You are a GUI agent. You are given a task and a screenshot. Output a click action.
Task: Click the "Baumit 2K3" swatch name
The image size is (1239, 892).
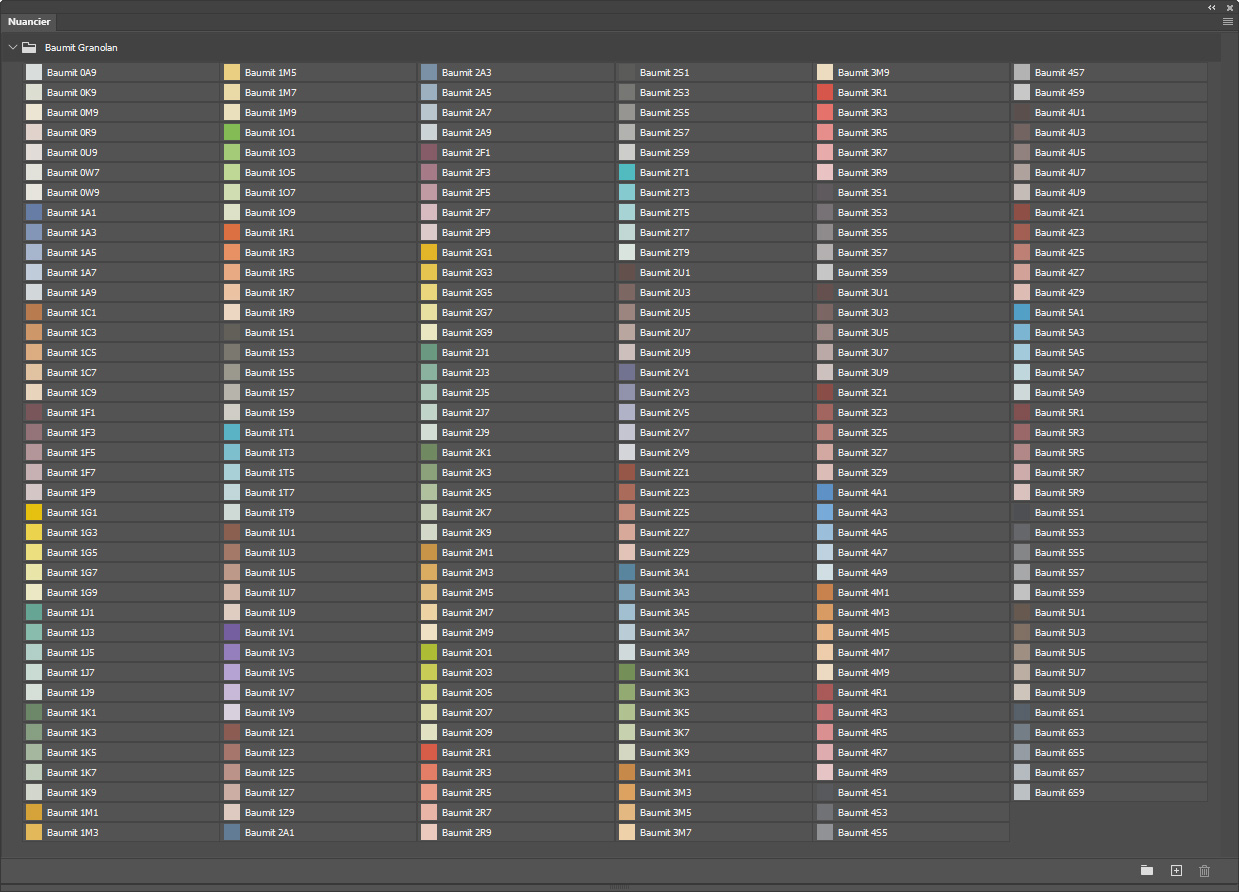[x=467, y=472]
